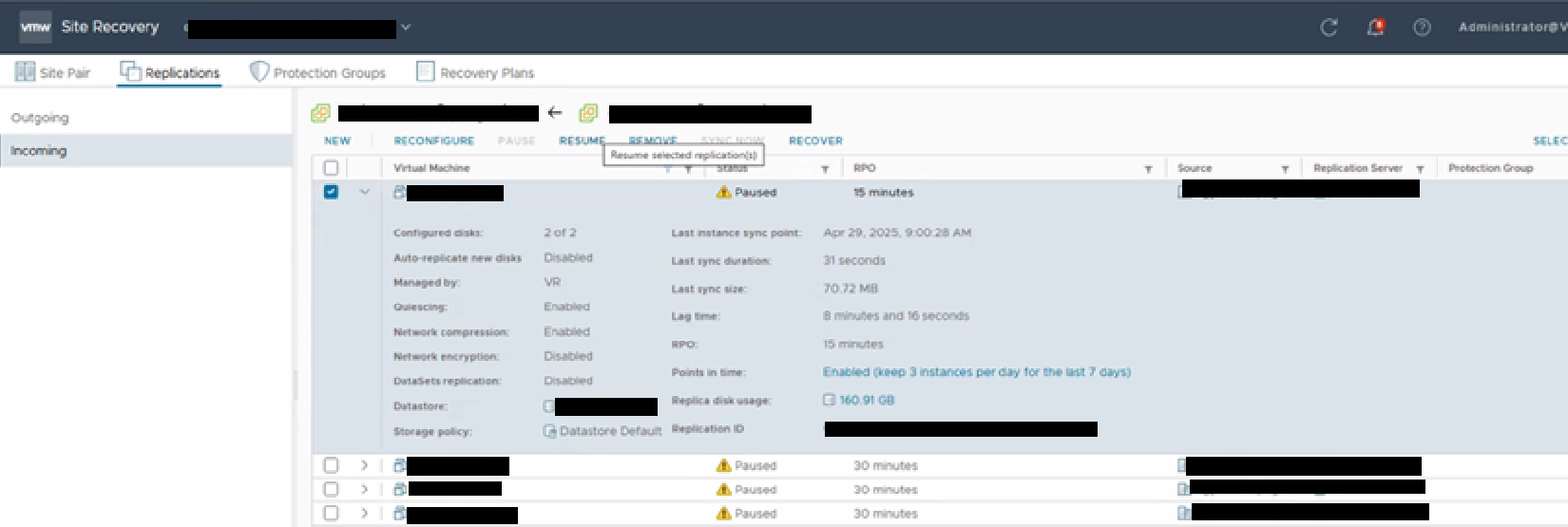Switch to the Replications tab
Viewport: 1568px width, 527px height.
171,73
